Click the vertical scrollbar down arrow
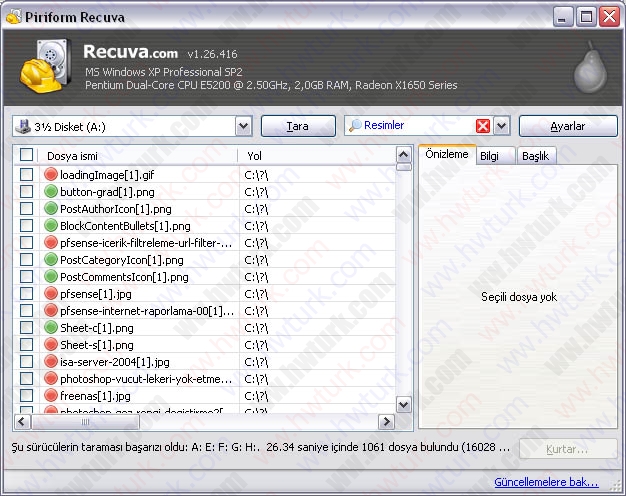This screenshot has width=626, height=496. tap(404, 405)
